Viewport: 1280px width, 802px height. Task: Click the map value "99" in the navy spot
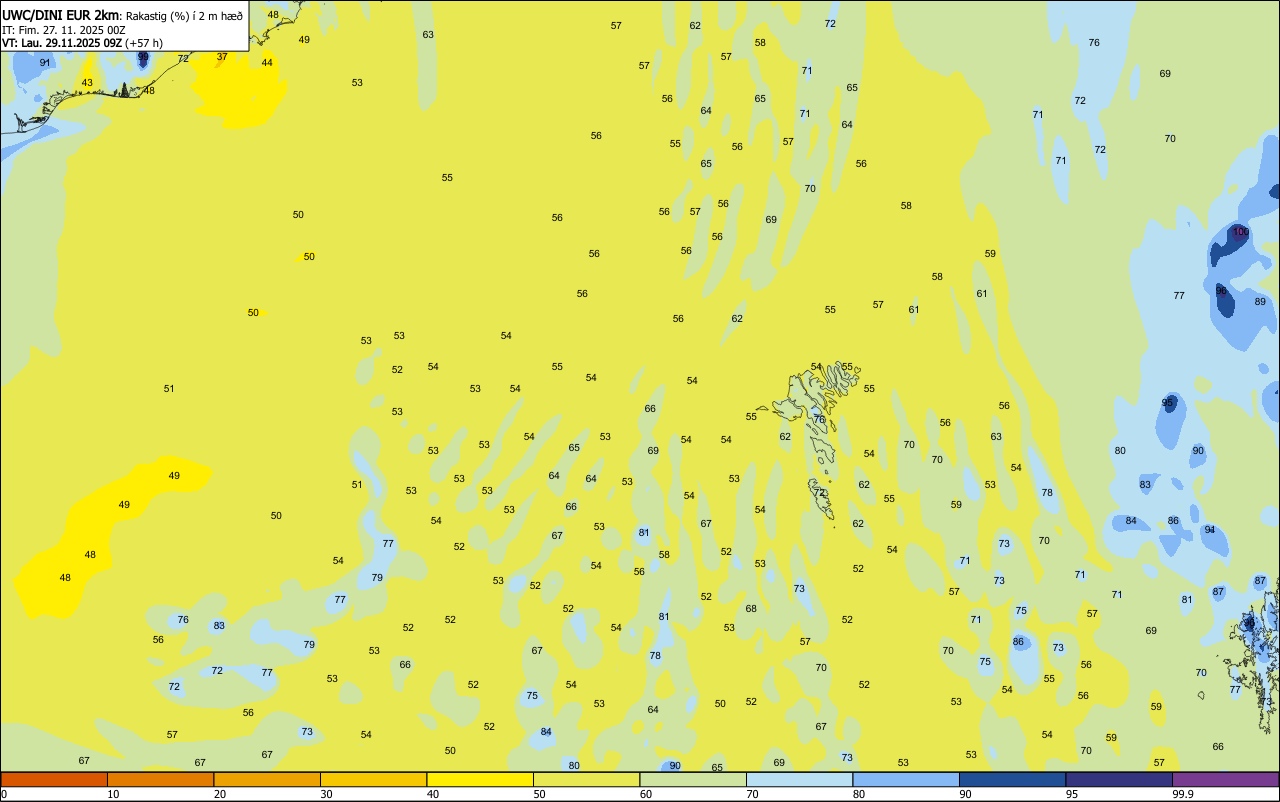143,57
